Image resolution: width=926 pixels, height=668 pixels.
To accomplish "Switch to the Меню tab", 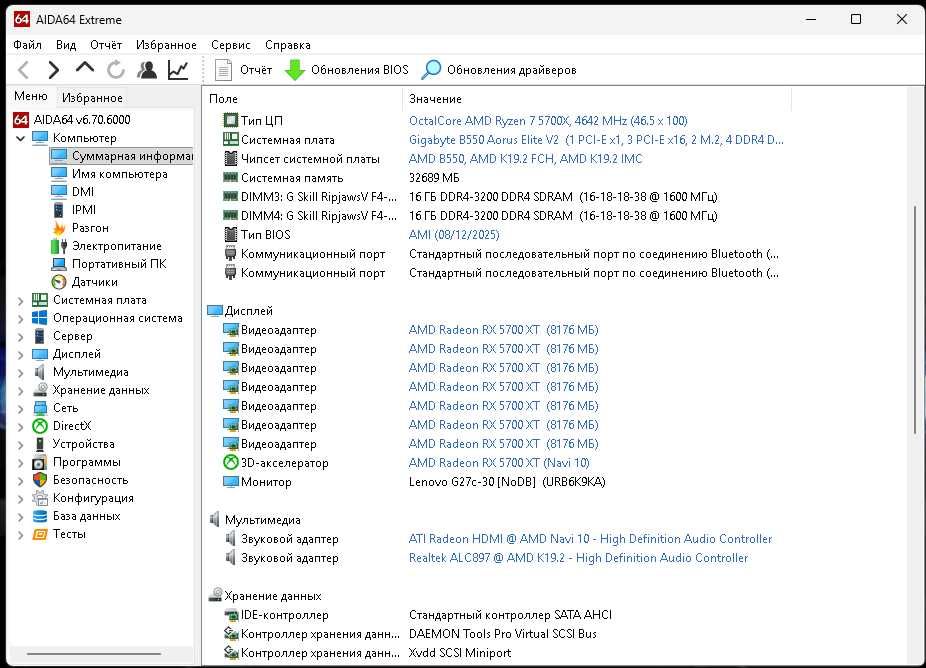I will click(31, 96).
